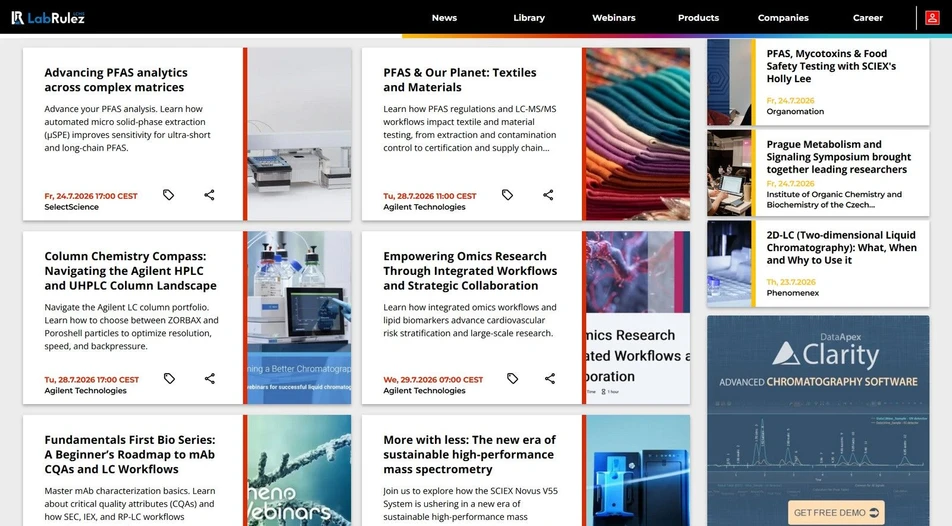Viewport: 952px width, 526px height.
Task: Click 'SelectScience' organizer name
Action: pos(71,207)
